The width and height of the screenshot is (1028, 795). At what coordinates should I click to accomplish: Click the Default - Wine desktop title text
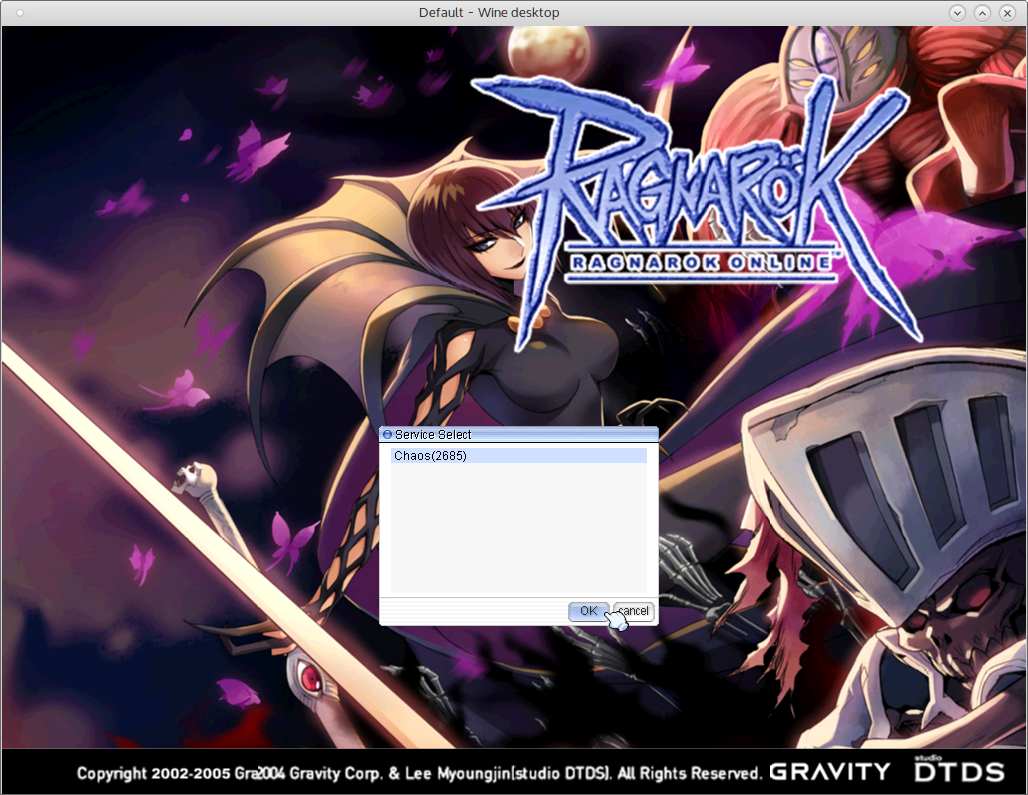(489, 12)
